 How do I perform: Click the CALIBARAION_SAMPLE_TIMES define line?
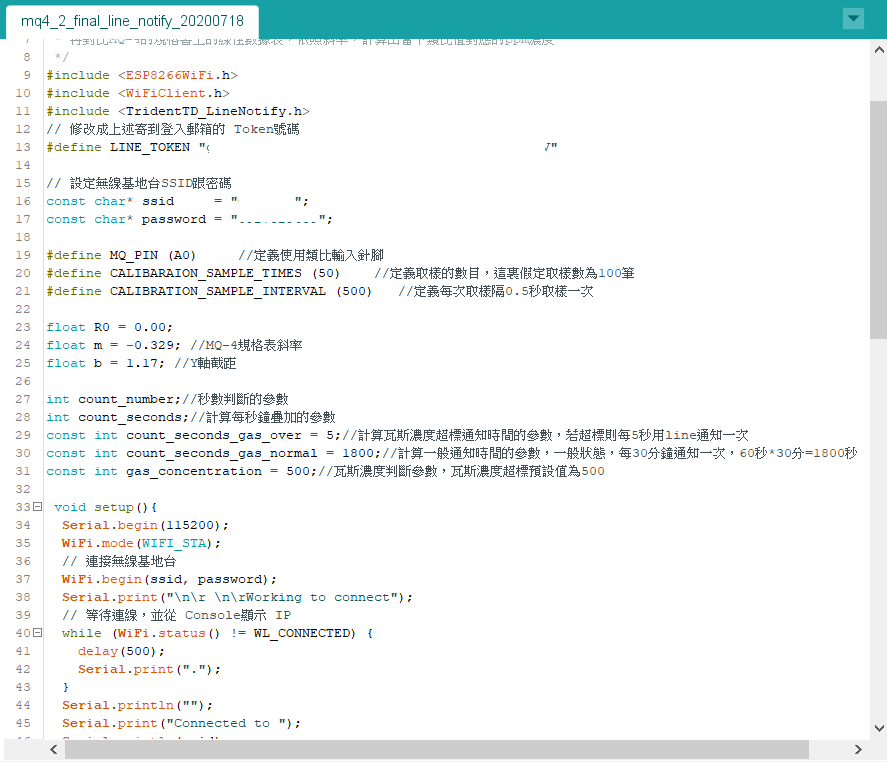340,273
